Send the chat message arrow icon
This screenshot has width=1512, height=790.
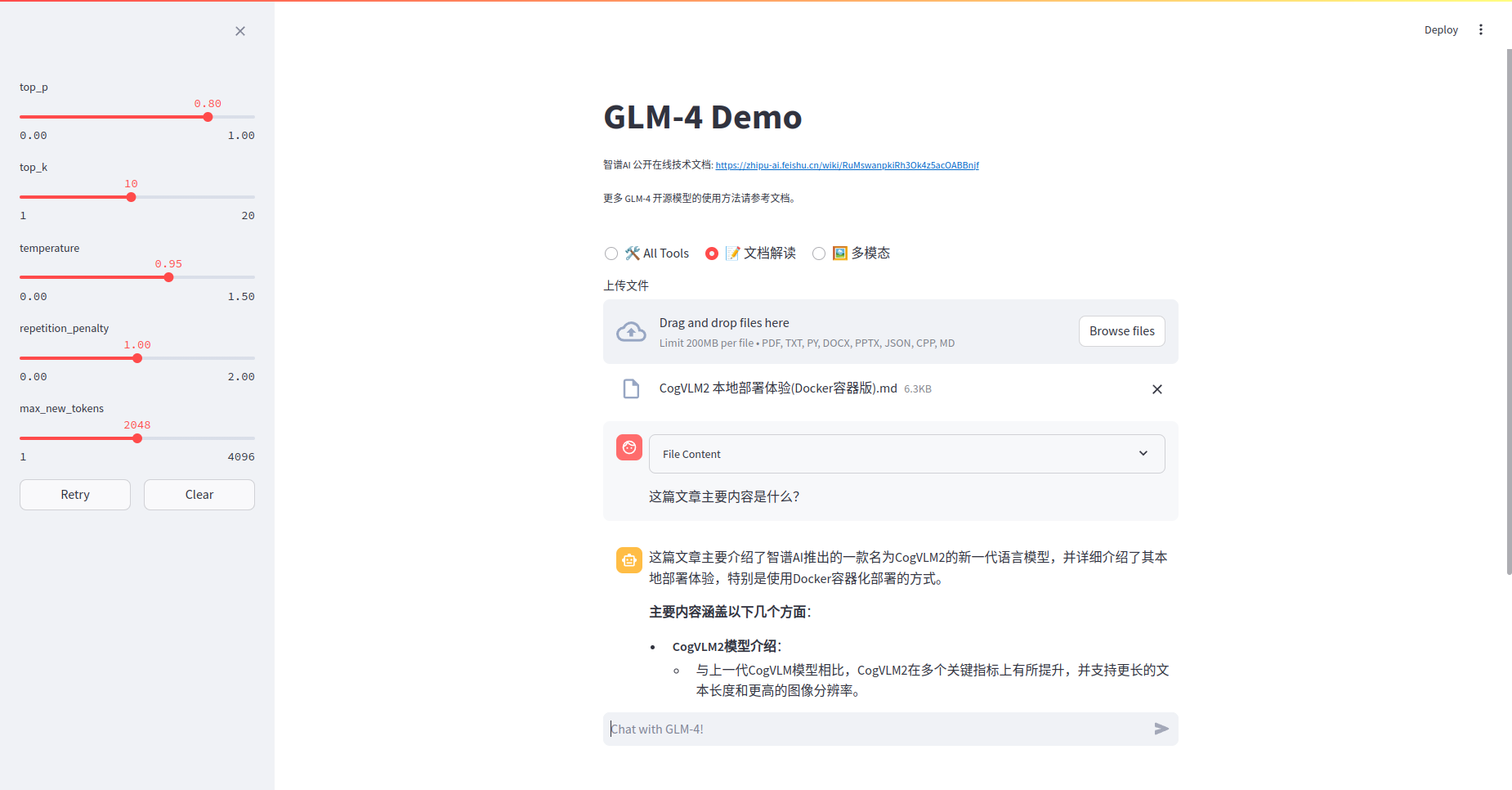1161,729
